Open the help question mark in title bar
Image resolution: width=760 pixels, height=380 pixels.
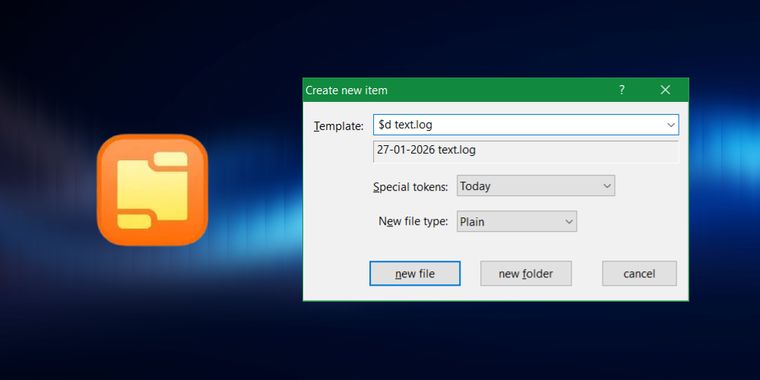pos(621,90)
